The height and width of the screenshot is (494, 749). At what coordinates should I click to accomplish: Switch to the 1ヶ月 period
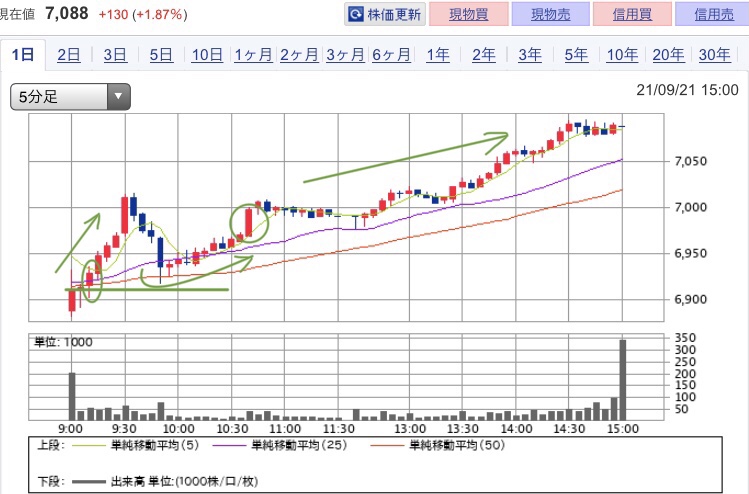(253, 55)
